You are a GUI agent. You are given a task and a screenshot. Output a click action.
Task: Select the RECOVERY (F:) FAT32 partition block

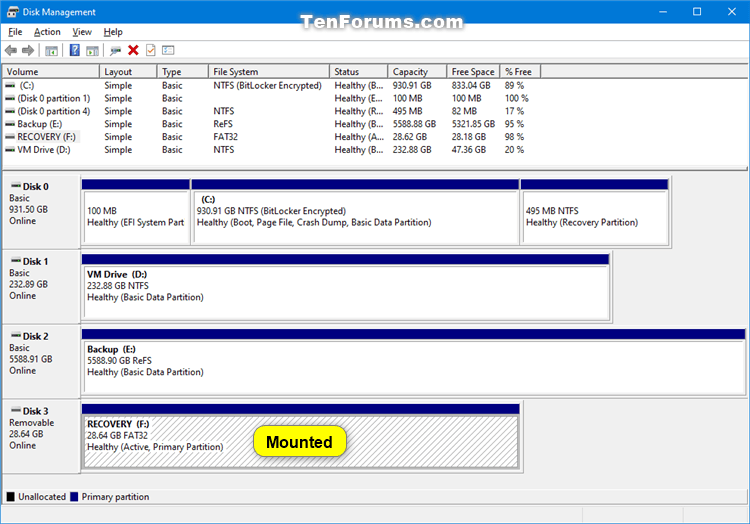click(x=300, y=437)
